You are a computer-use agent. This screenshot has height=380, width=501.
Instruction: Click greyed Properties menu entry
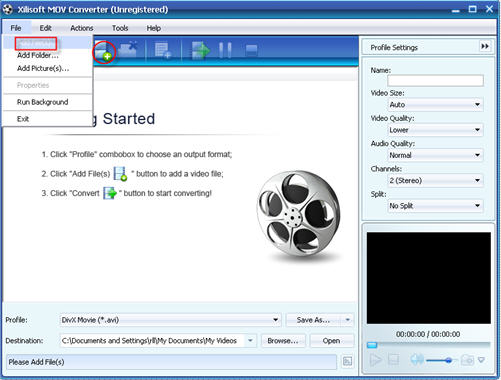tap(33, 85)
